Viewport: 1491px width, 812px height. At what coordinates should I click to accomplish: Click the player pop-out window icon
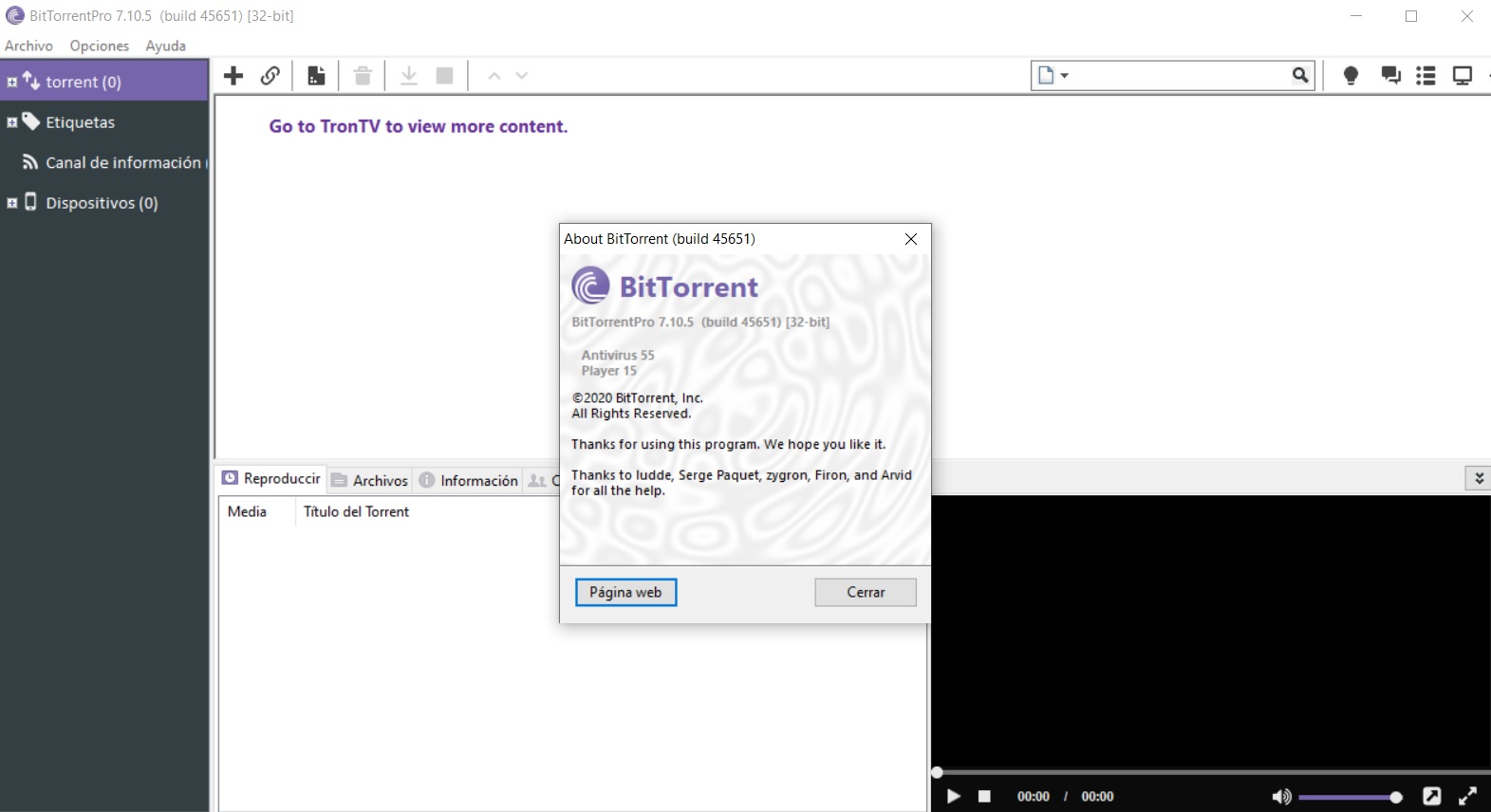[x=1431, y=797]
